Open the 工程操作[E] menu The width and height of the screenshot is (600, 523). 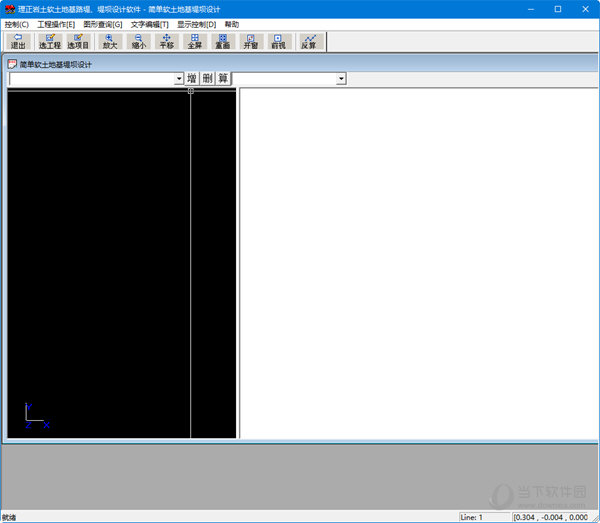(56, 24)
